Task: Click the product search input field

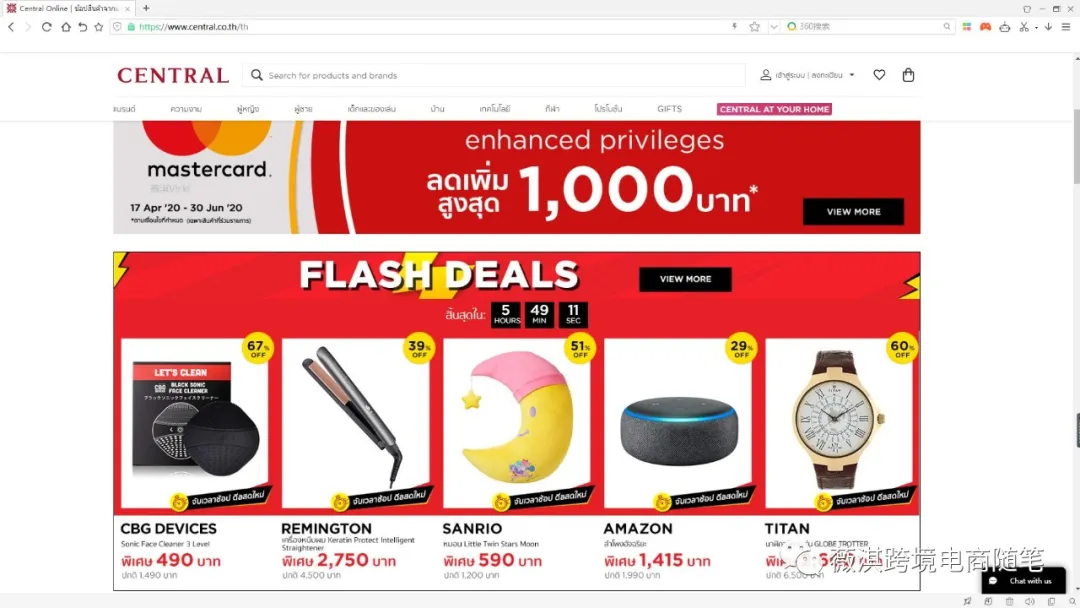Action: coord(493,75)
